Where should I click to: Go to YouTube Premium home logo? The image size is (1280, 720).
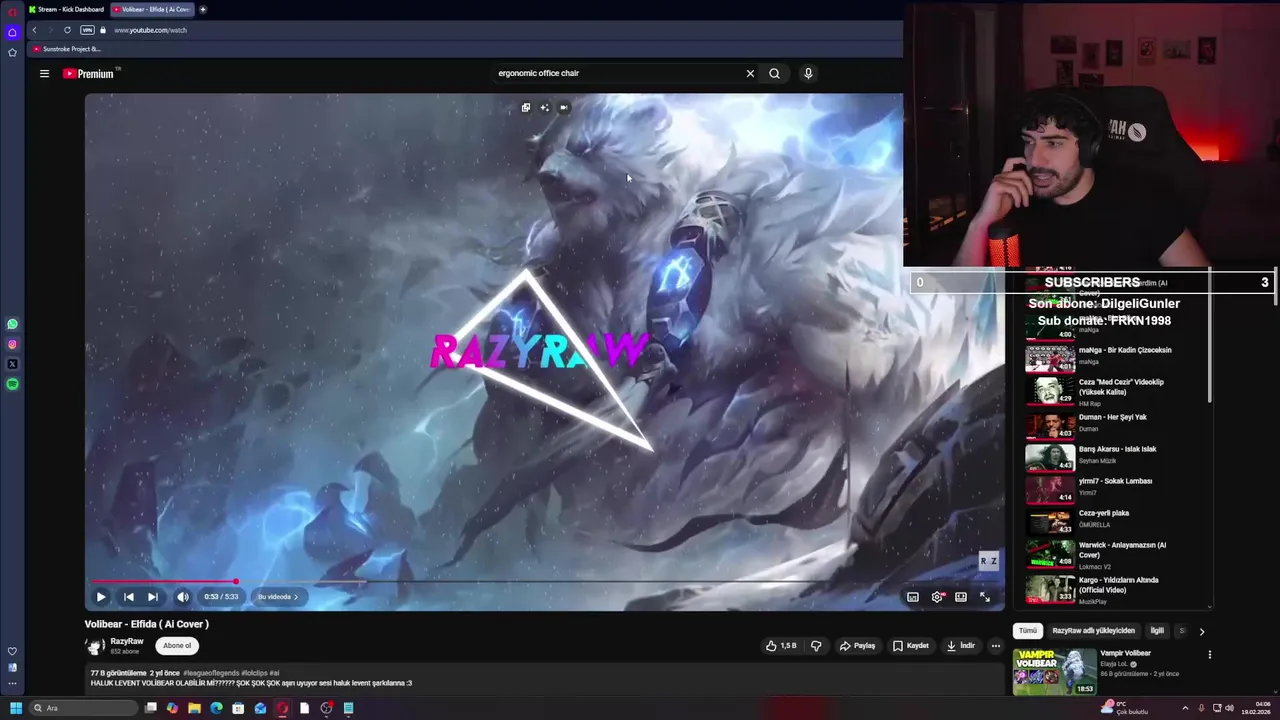point(91,73)
